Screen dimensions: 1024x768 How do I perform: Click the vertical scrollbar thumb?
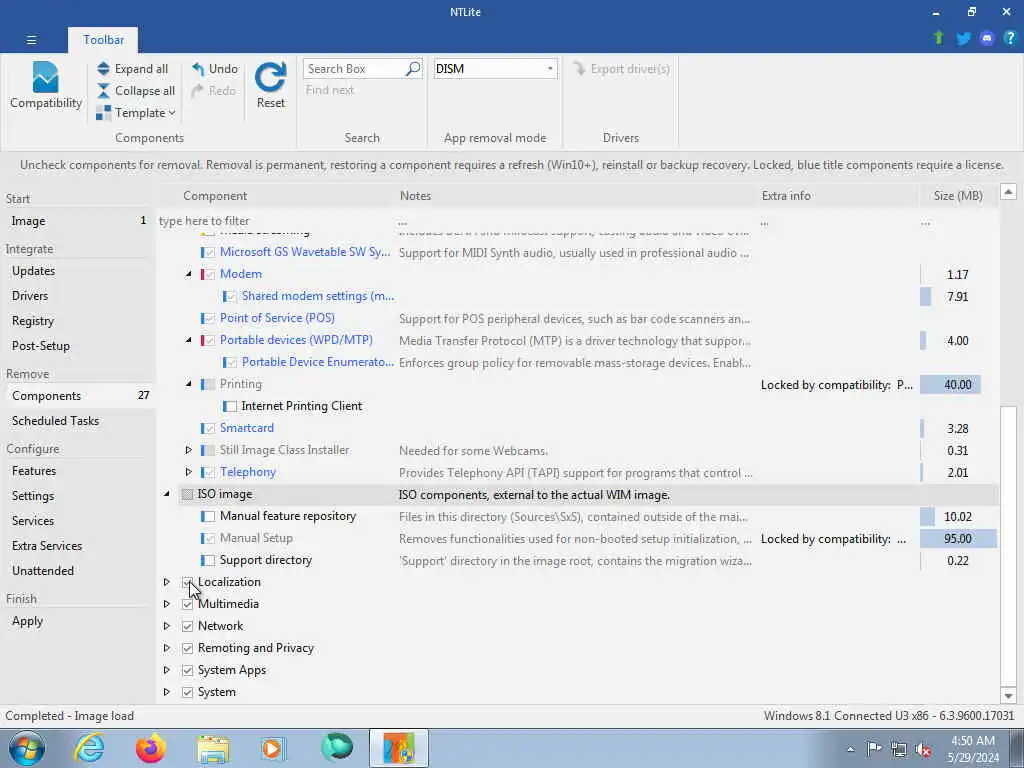coord(1008,545)
